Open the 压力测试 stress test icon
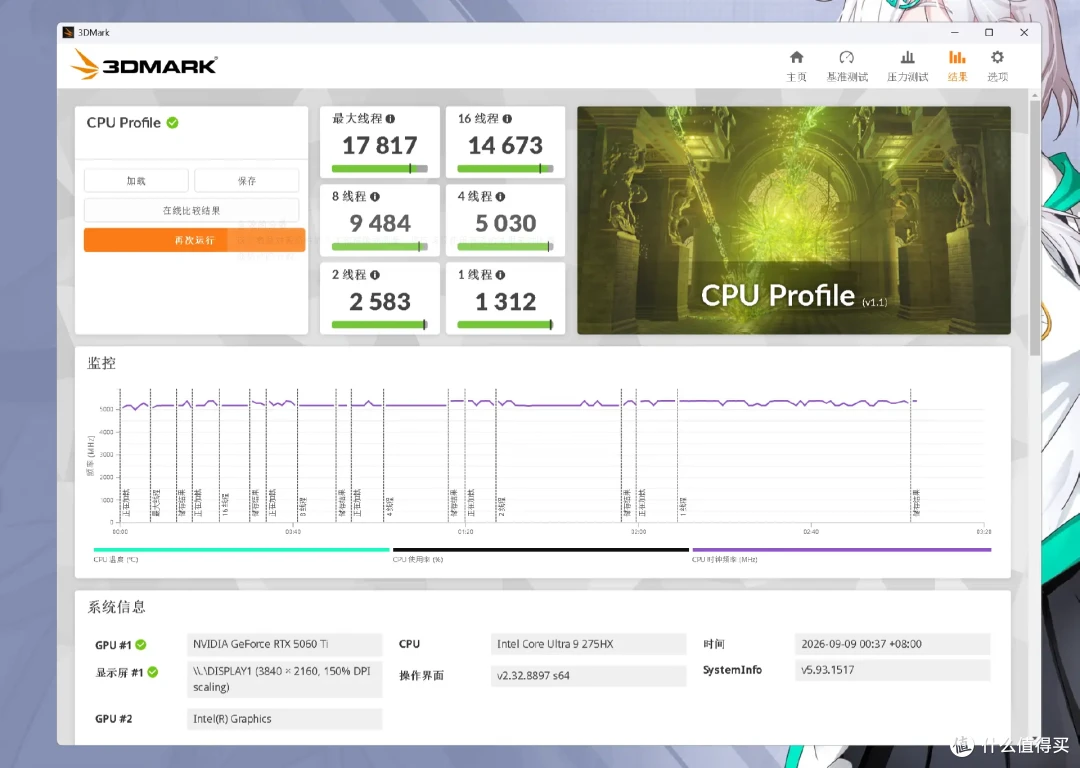The height and width of the screenshot is (768, 1080). click(x=908, y=57)
